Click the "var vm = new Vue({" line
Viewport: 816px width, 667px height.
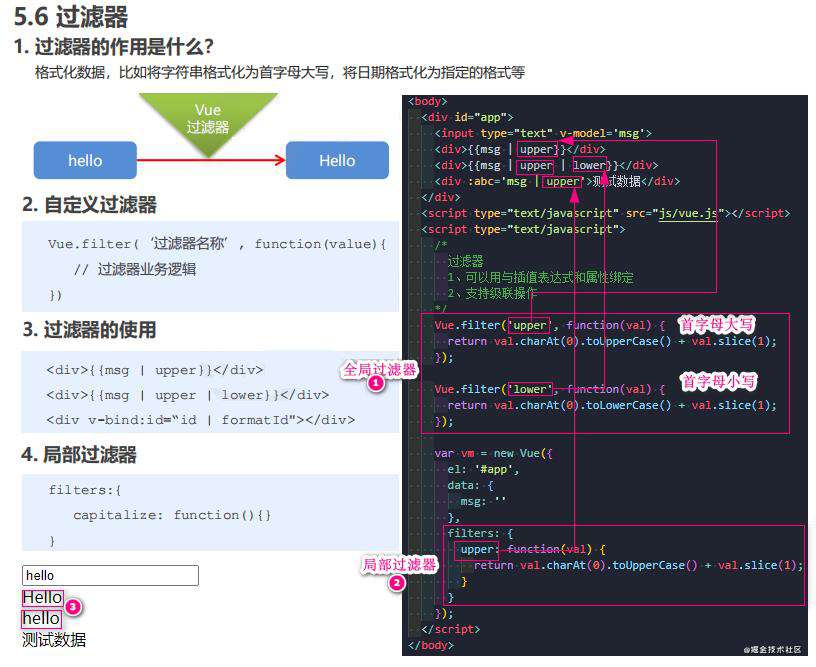[493, 453]
